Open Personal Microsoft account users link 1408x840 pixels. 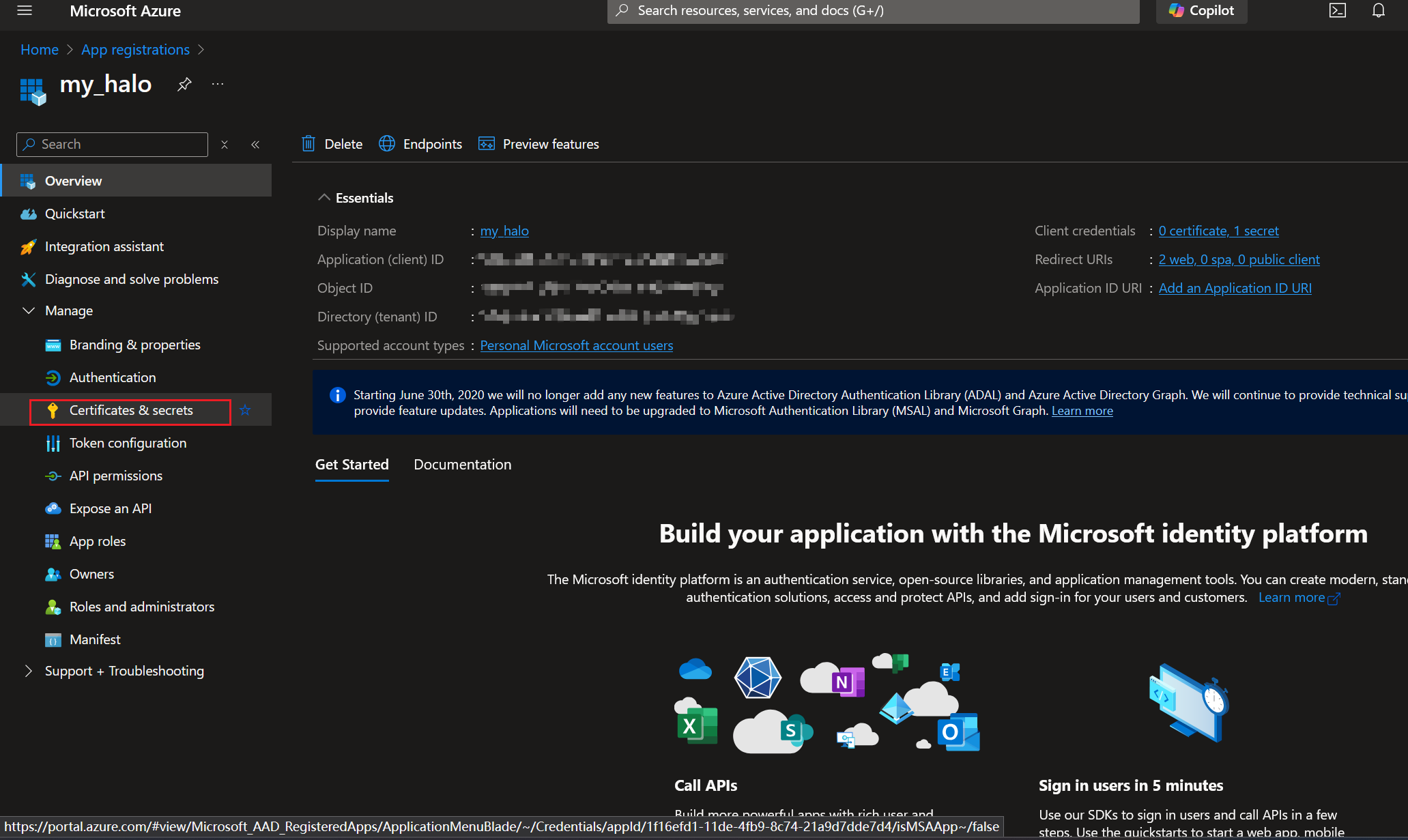click(576, 345)
